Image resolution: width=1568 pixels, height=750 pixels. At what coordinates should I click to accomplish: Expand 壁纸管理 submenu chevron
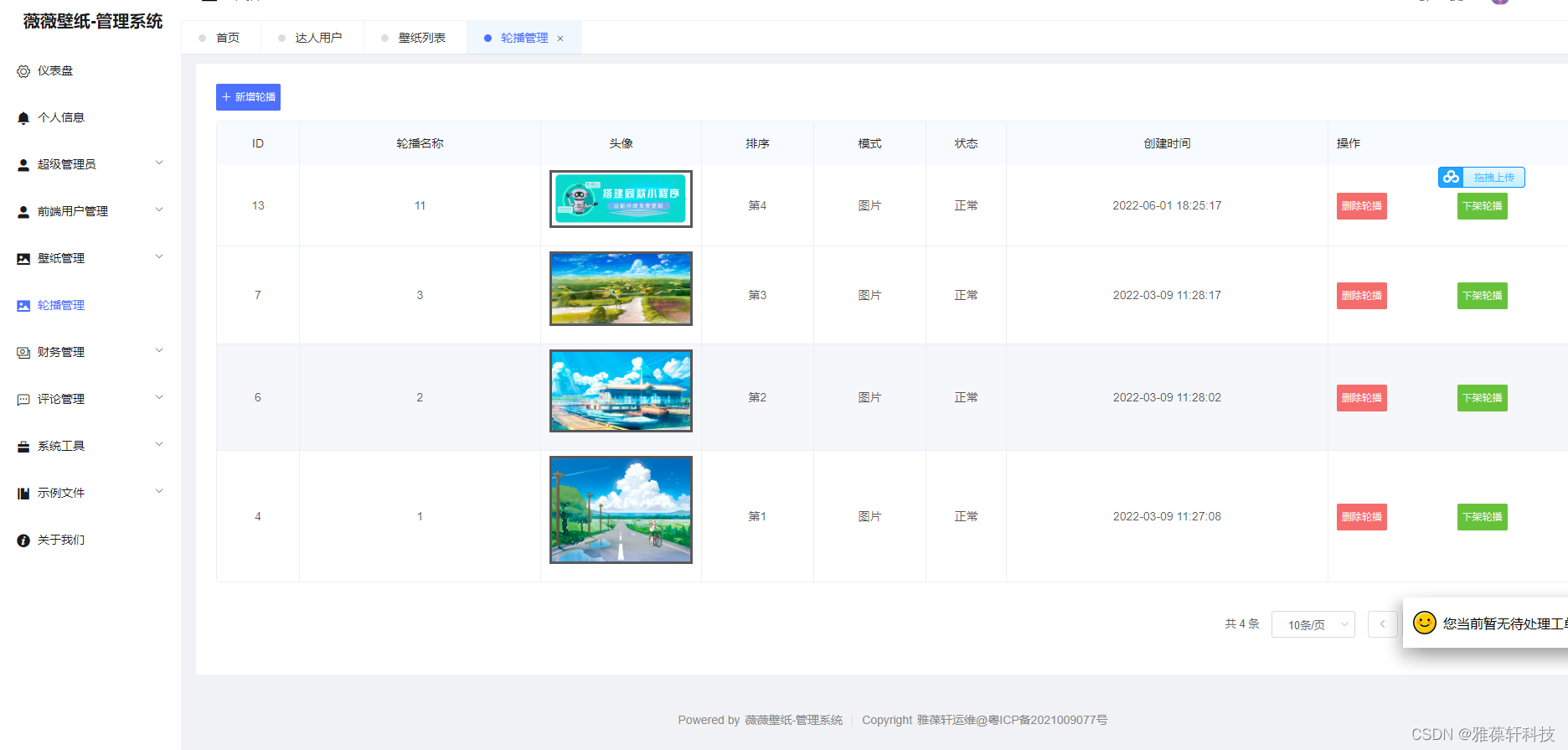pyautogui.click(x=159, y=256)
